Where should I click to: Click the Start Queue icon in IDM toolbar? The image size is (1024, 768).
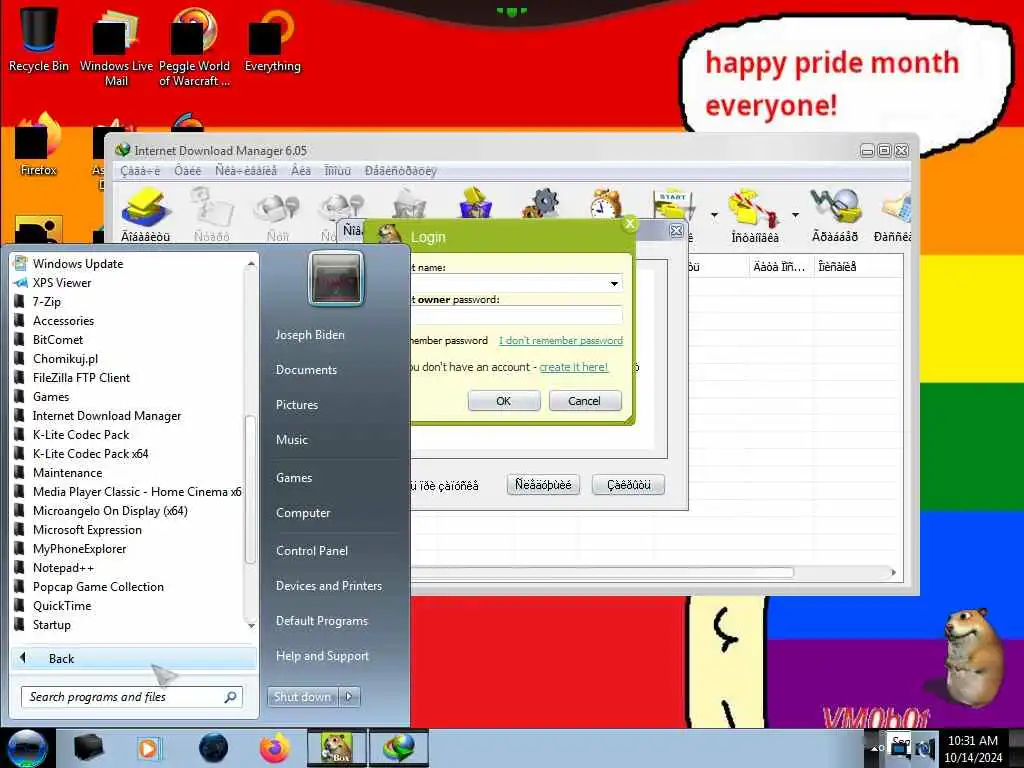(673, 205)
